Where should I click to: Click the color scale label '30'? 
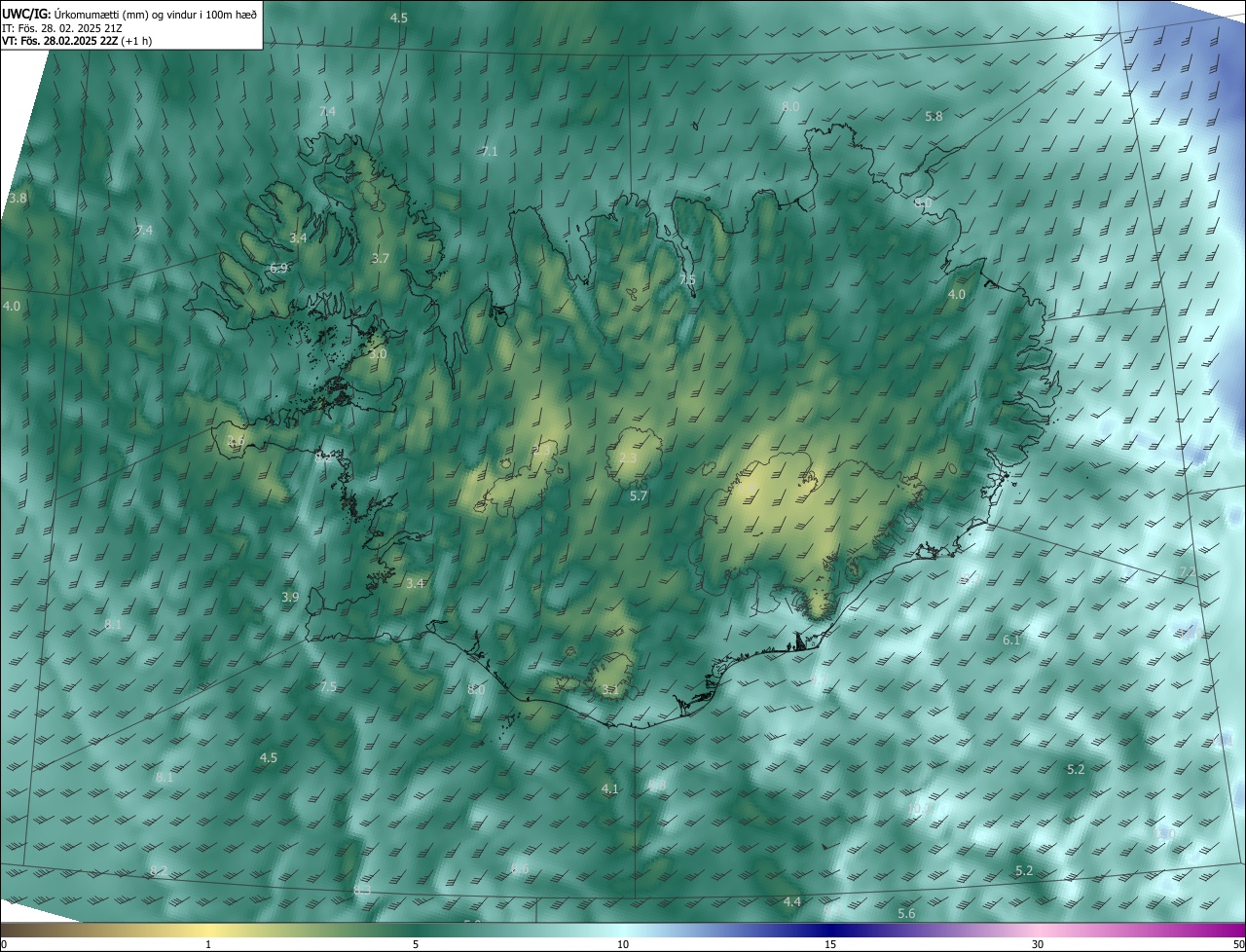[1038, 944]
